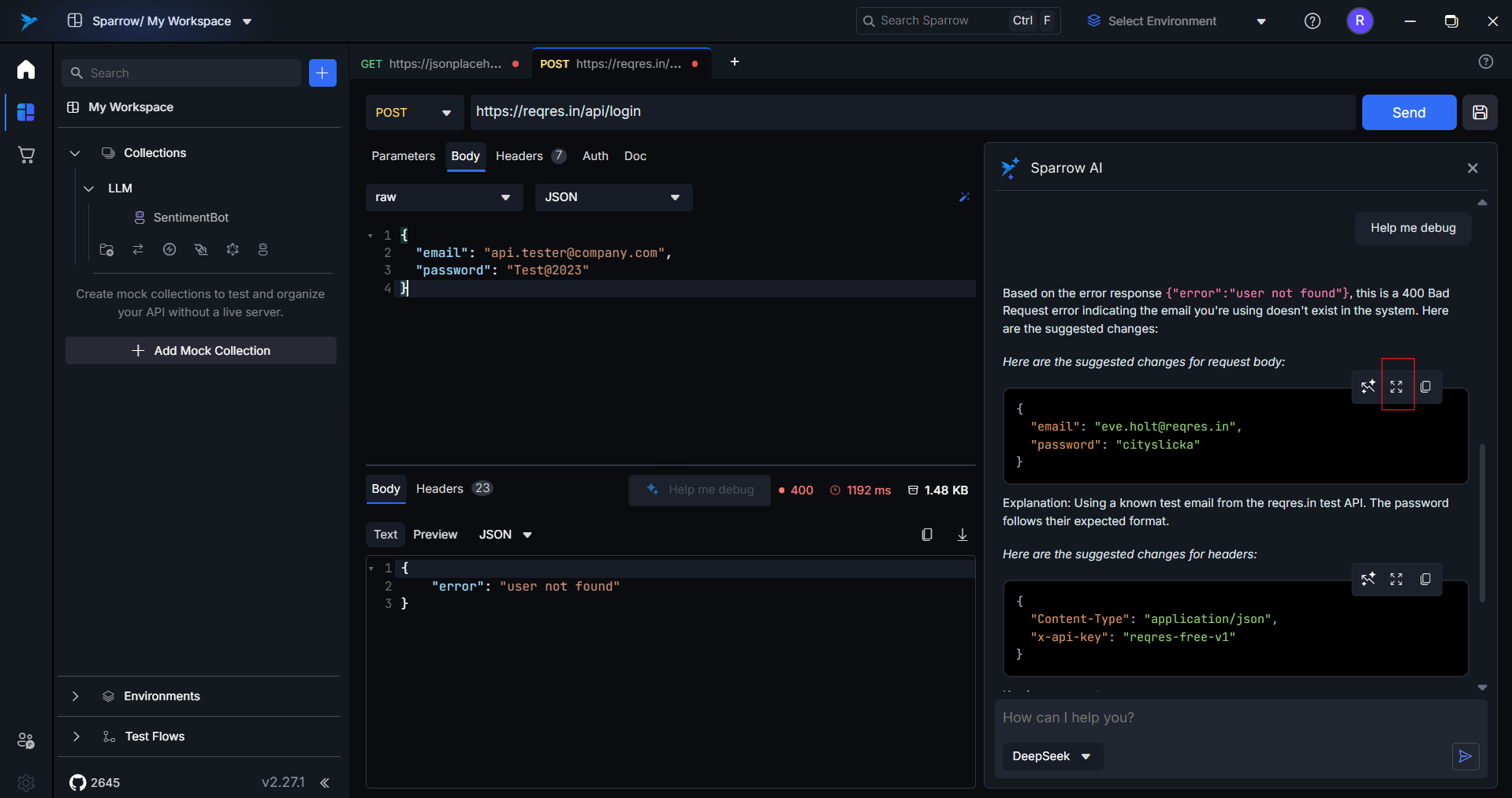1512x798 pixels.
Task: Switch response view to Preview
Action: [x=435, y=535]
